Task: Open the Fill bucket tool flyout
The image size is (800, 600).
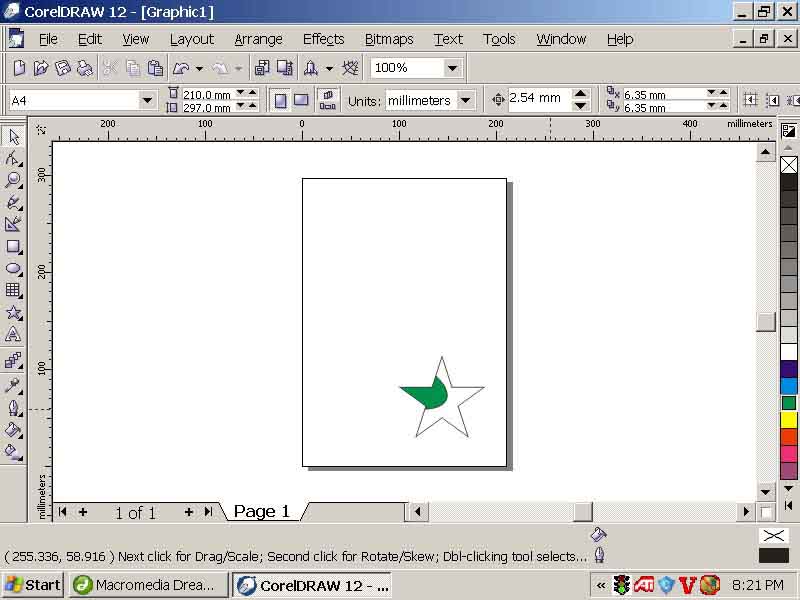Action: [x=13, y=430]
